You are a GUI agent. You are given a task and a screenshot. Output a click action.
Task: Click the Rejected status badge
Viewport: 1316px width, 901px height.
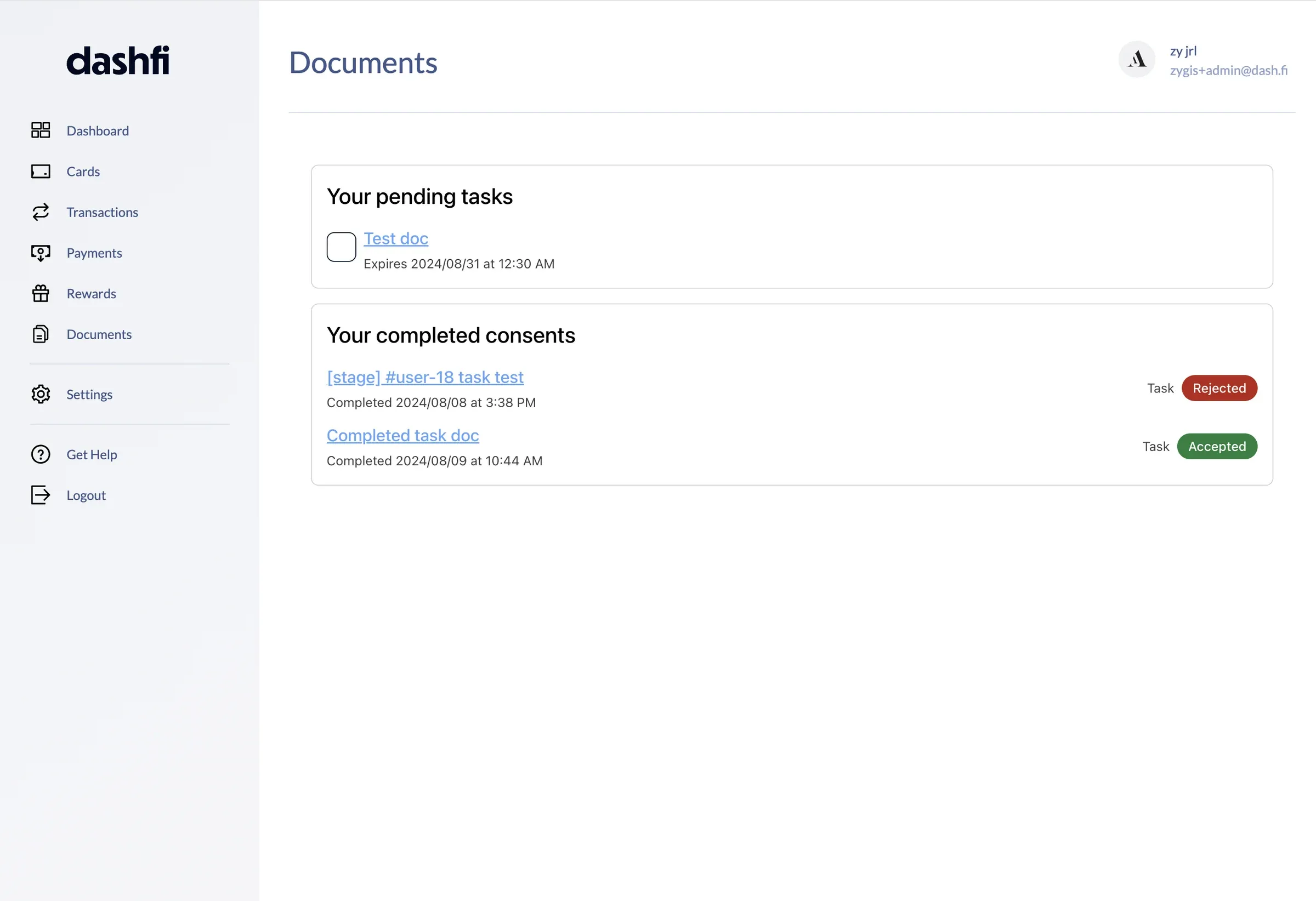point(1219,388)
